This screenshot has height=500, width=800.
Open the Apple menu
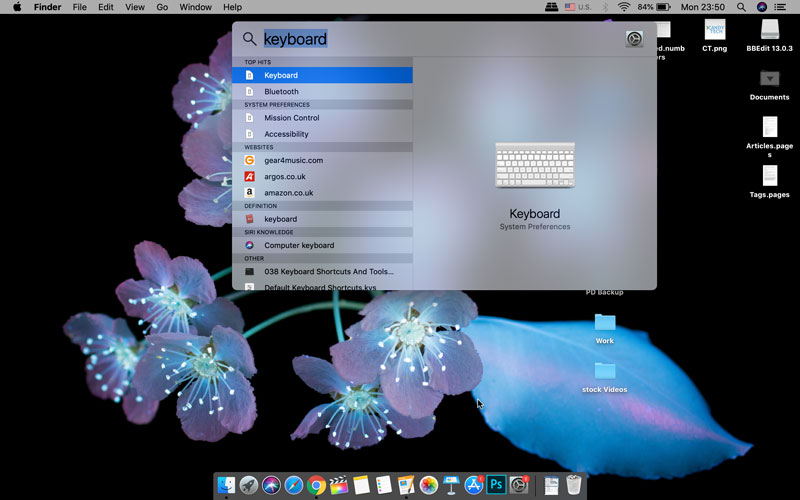[x=17, y=7]
